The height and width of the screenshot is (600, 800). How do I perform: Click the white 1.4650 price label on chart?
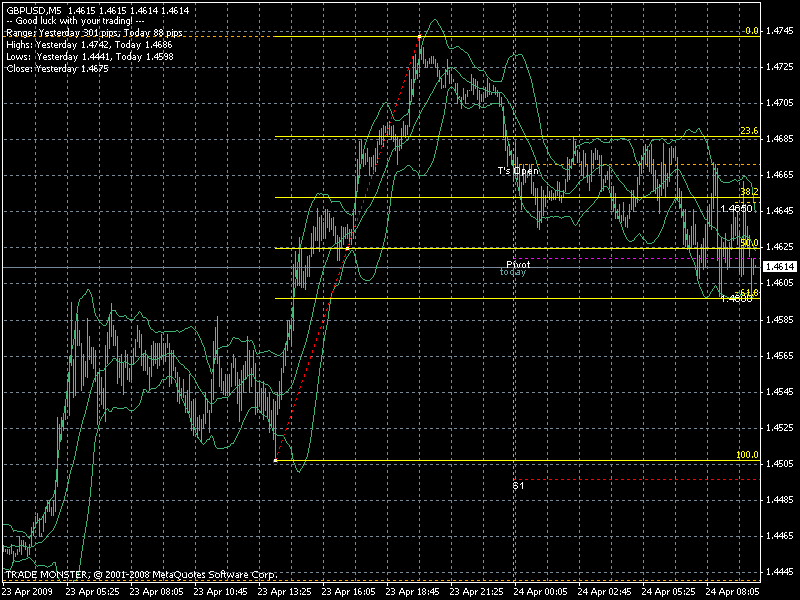tap(736, 209)
